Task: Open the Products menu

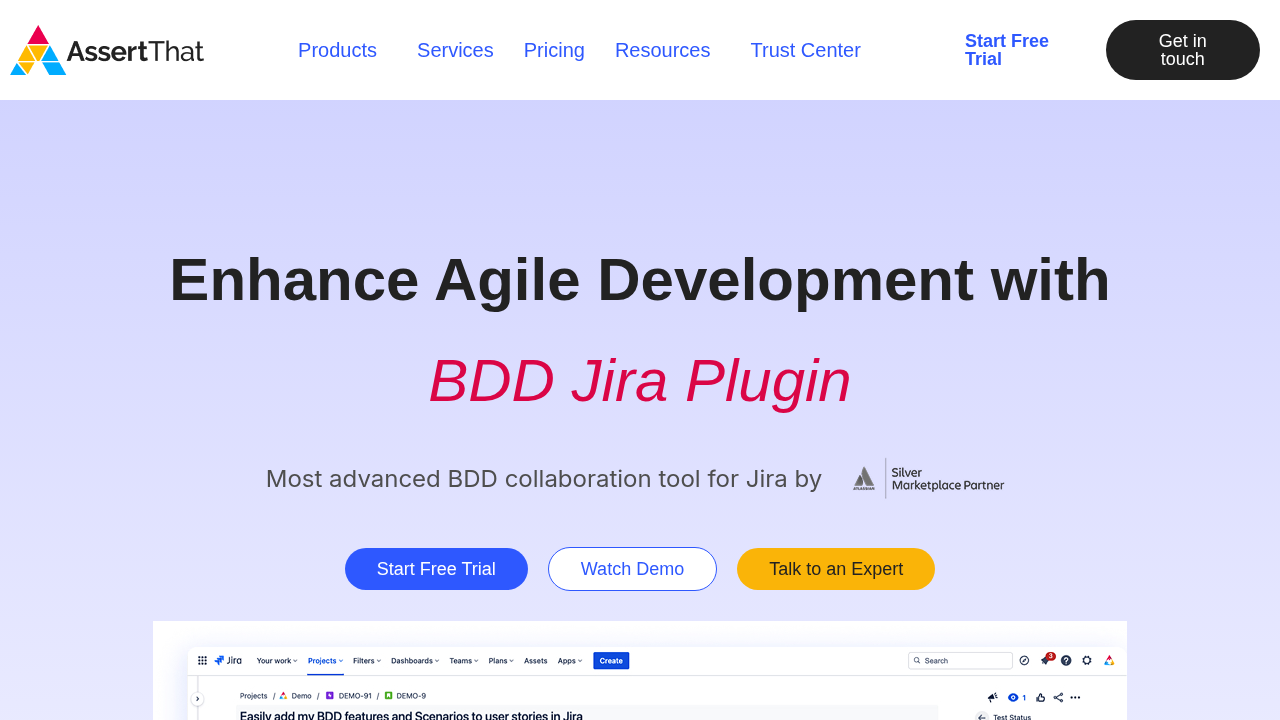Action: pyautogui.click(x=337, y=50)
